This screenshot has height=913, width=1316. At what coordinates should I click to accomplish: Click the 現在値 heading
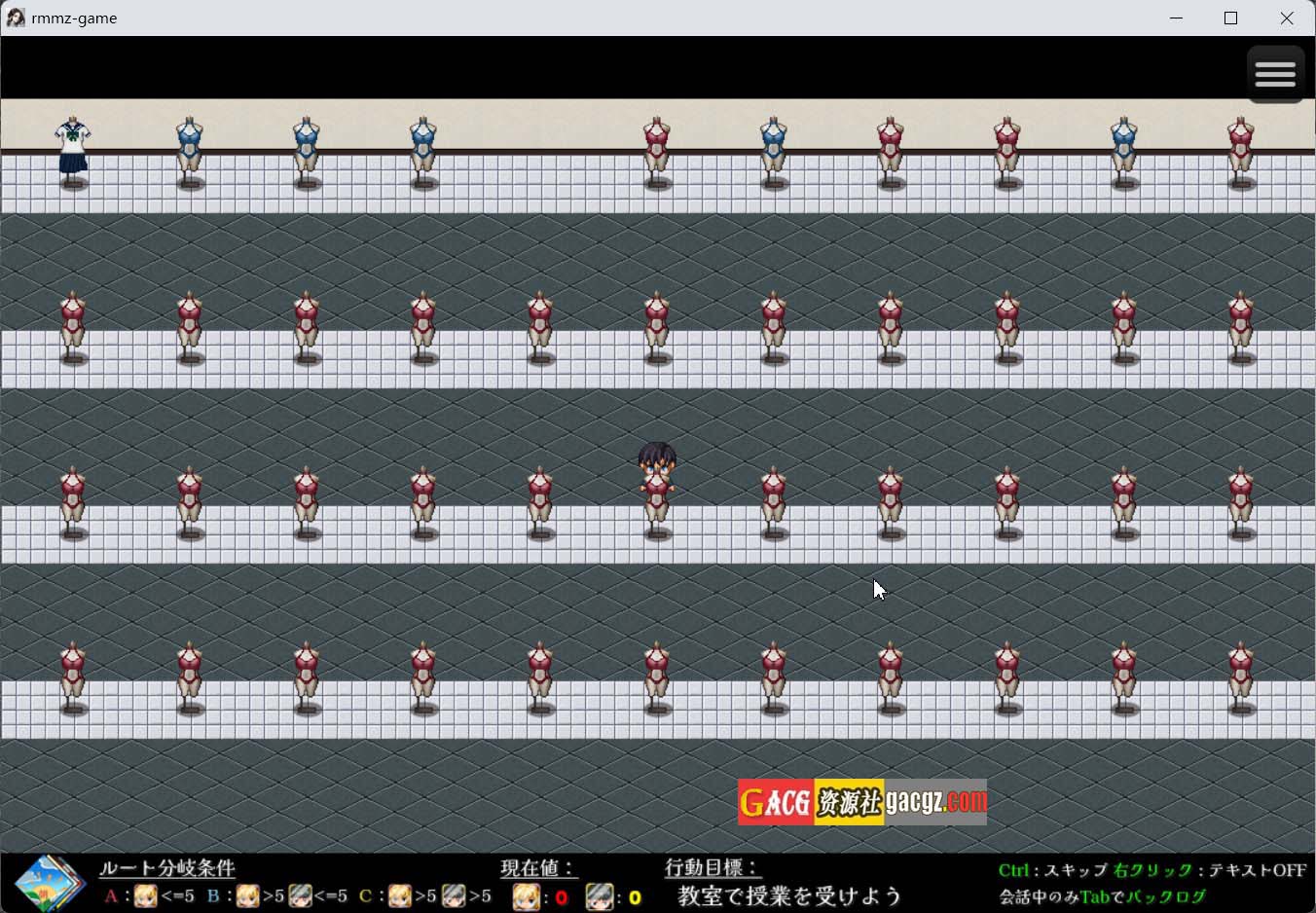click(538, 867)
